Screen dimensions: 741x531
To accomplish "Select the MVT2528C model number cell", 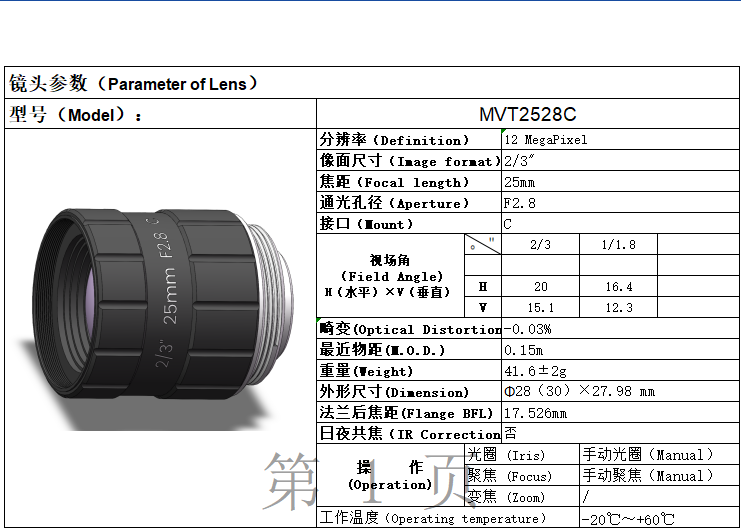I will coord(528,115).
